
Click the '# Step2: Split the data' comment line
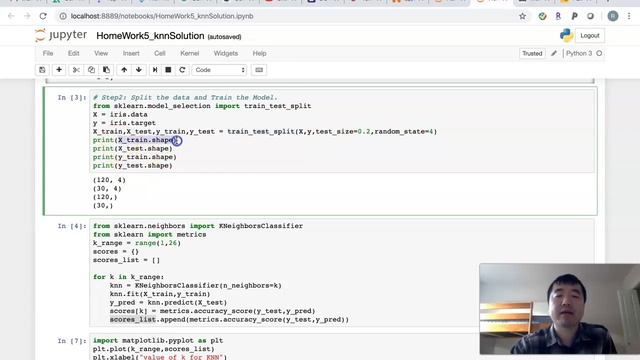click(185, 98)
